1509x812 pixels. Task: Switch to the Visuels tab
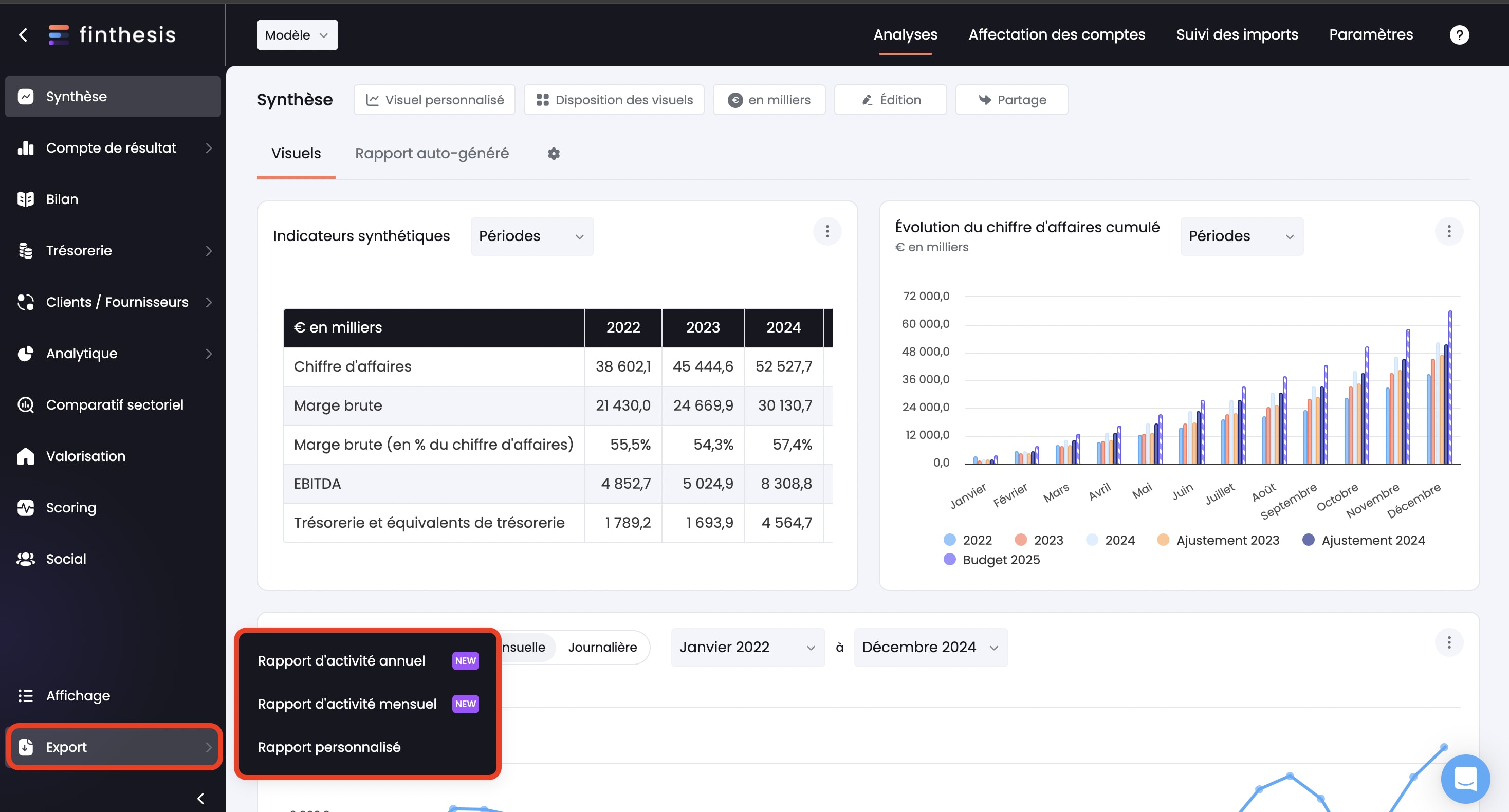pos(296,154)
